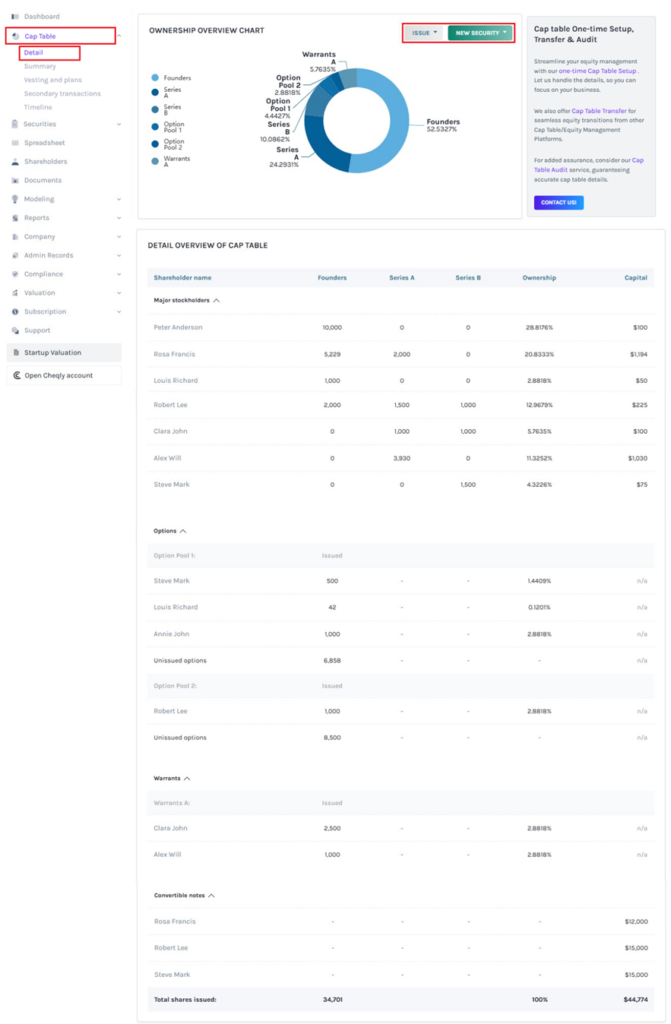
Task: Follow the Cap Table Transfer link
Action: click(x=597, y=111)
